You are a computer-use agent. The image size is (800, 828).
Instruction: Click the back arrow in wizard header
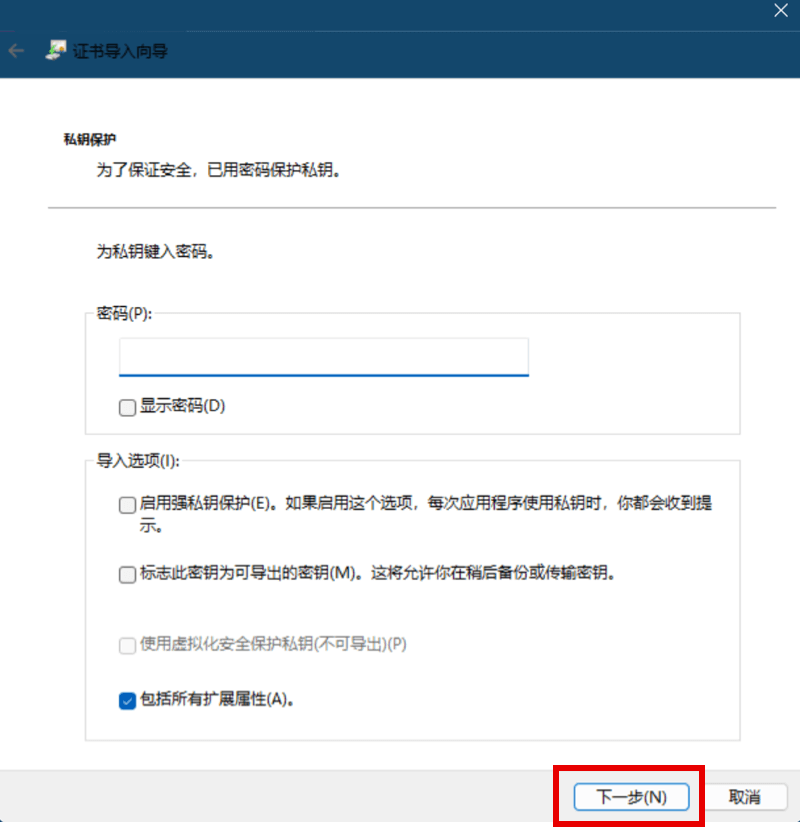coord(16,51)
